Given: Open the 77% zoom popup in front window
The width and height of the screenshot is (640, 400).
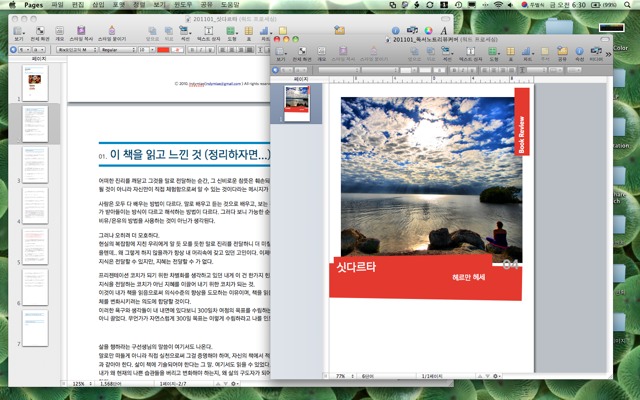Looking at the screenshot, I should 344,376.
